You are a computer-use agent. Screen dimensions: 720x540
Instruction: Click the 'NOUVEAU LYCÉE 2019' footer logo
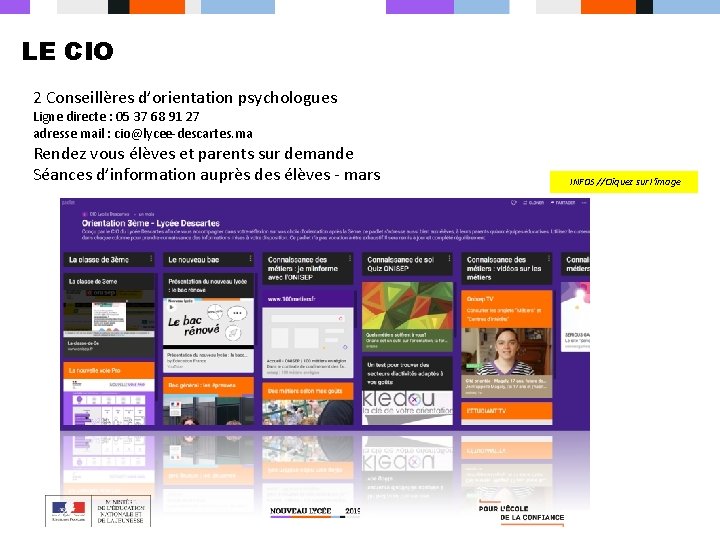tap(315, 512)
